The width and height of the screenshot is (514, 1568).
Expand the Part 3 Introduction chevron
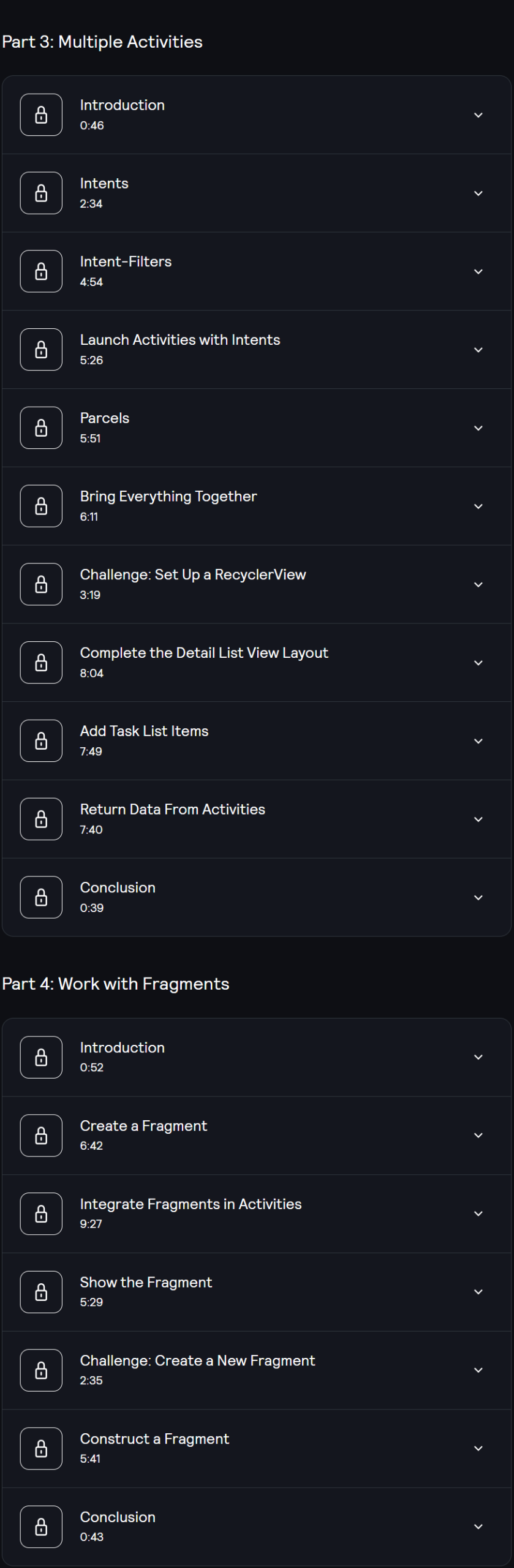[478, 115]
